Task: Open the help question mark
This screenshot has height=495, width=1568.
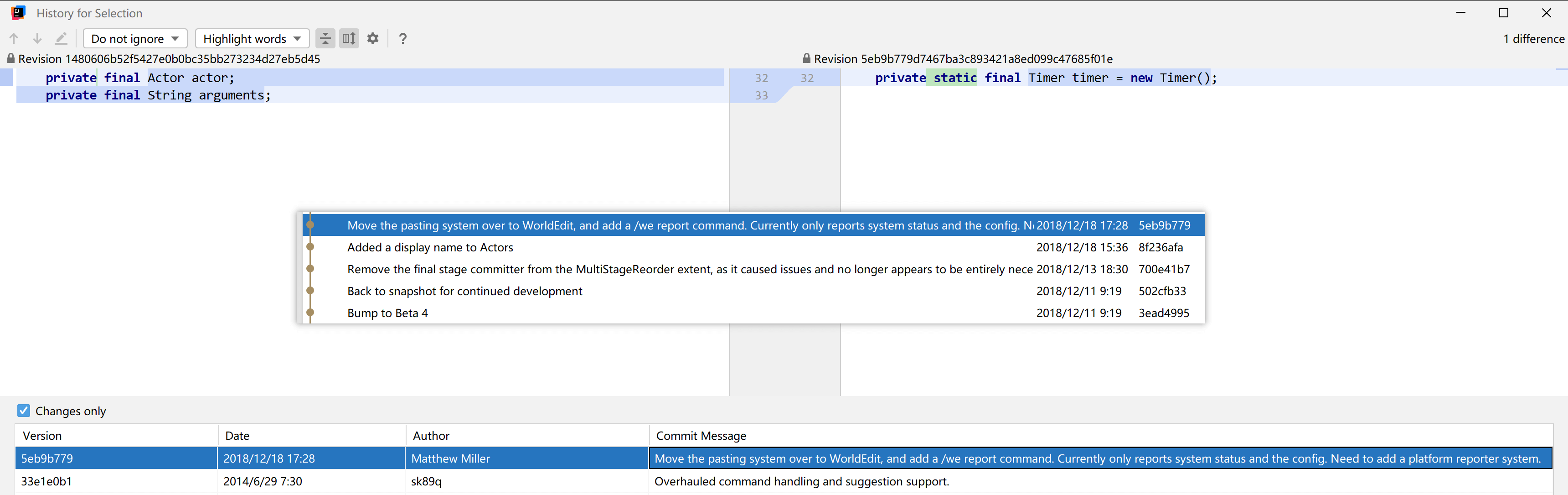Action: coord(402,38)
